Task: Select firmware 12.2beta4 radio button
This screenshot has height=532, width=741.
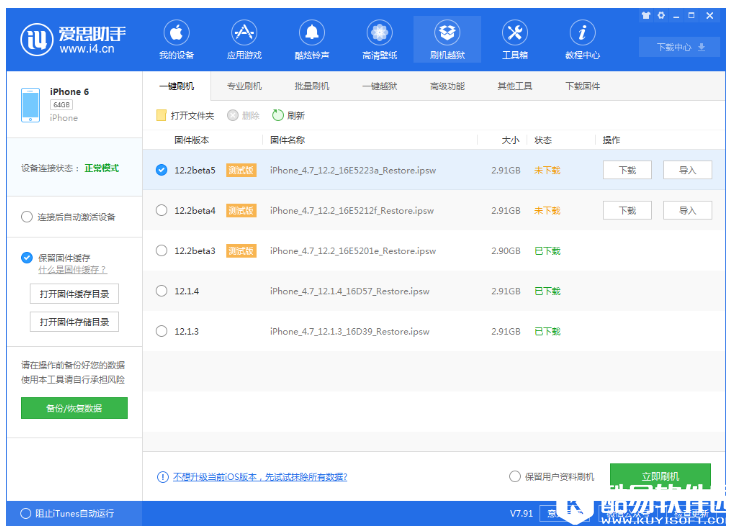Action: pyautogui.click(x=162, y=210)
